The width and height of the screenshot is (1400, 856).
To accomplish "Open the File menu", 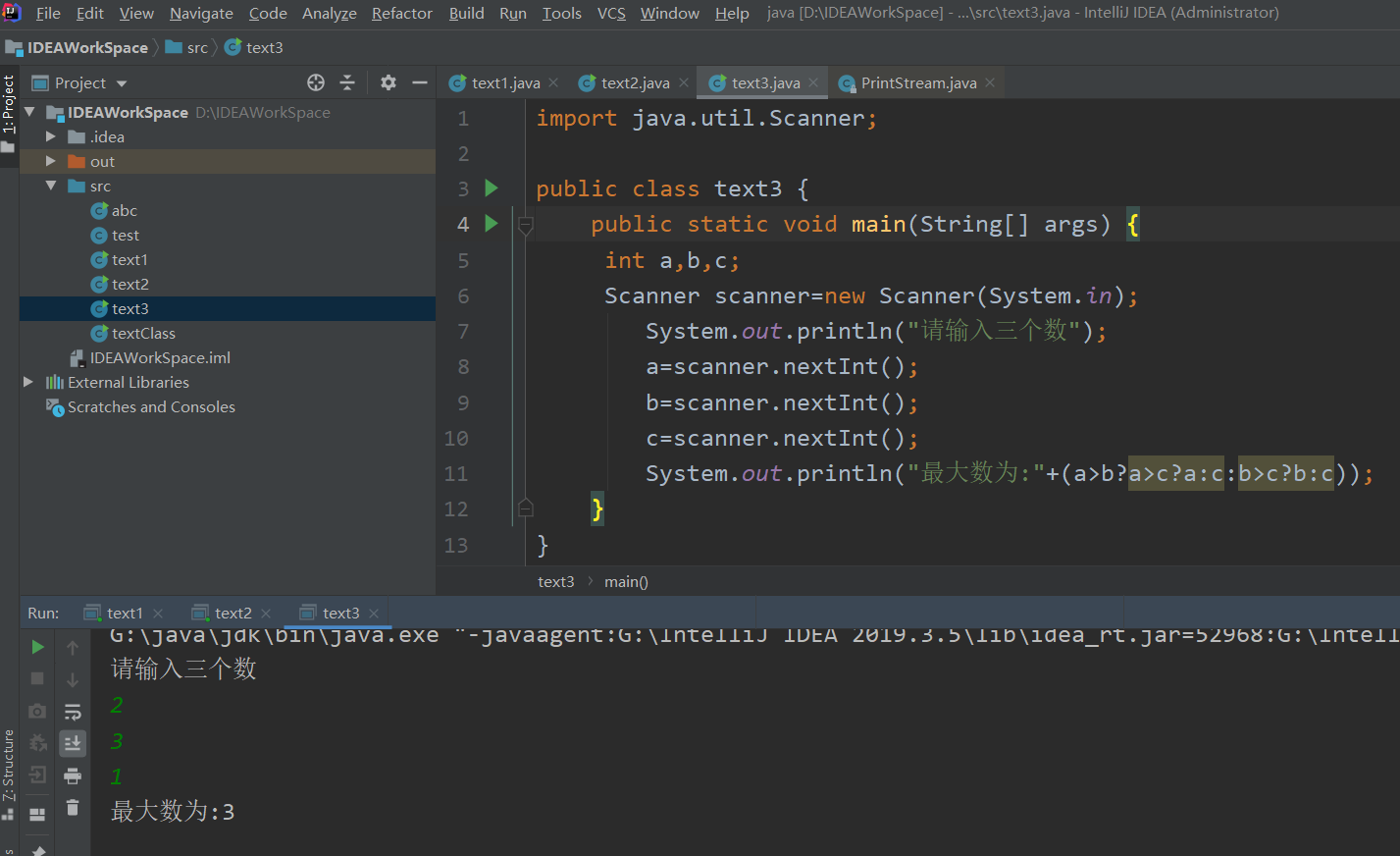I will 48,13.
